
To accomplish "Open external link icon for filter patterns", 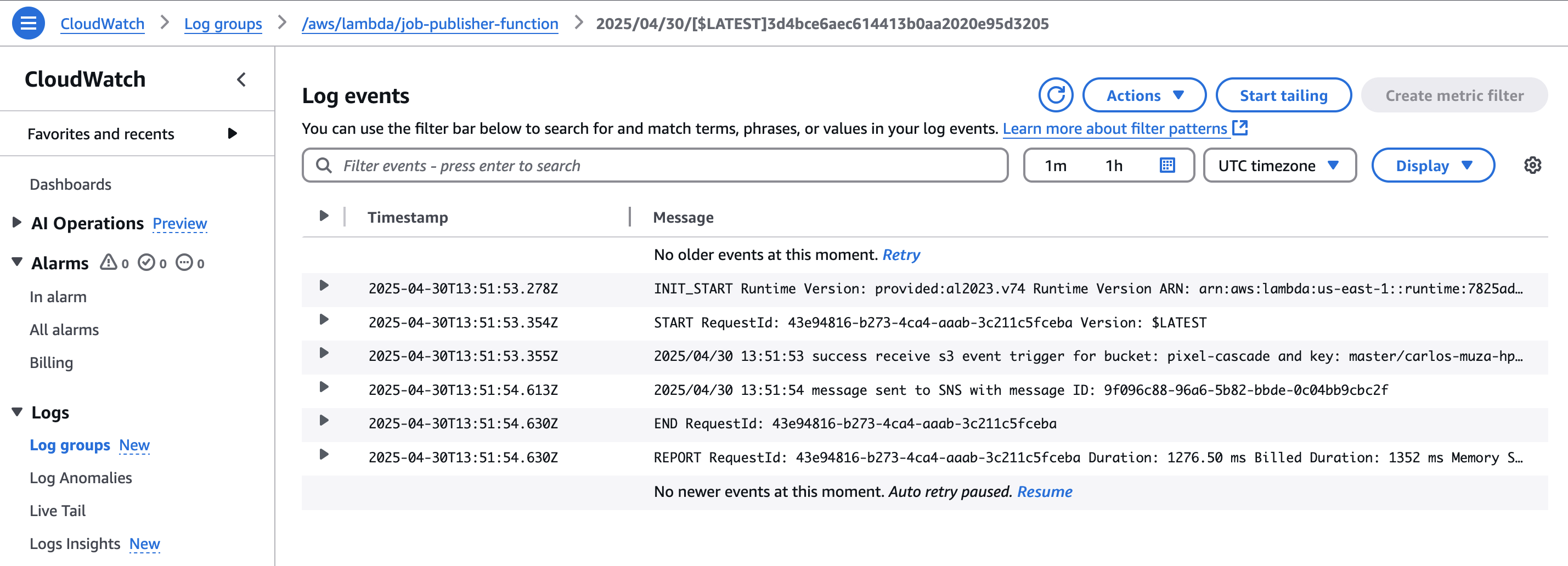I will [x=1240, y=128].
